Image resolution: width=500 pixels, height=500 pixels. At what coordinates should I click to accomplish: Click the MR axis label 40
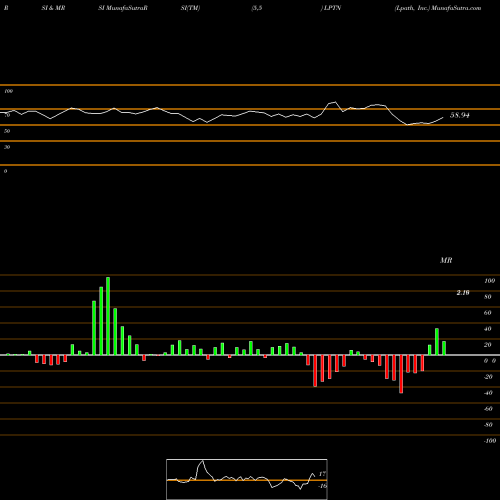coord(488,329)
